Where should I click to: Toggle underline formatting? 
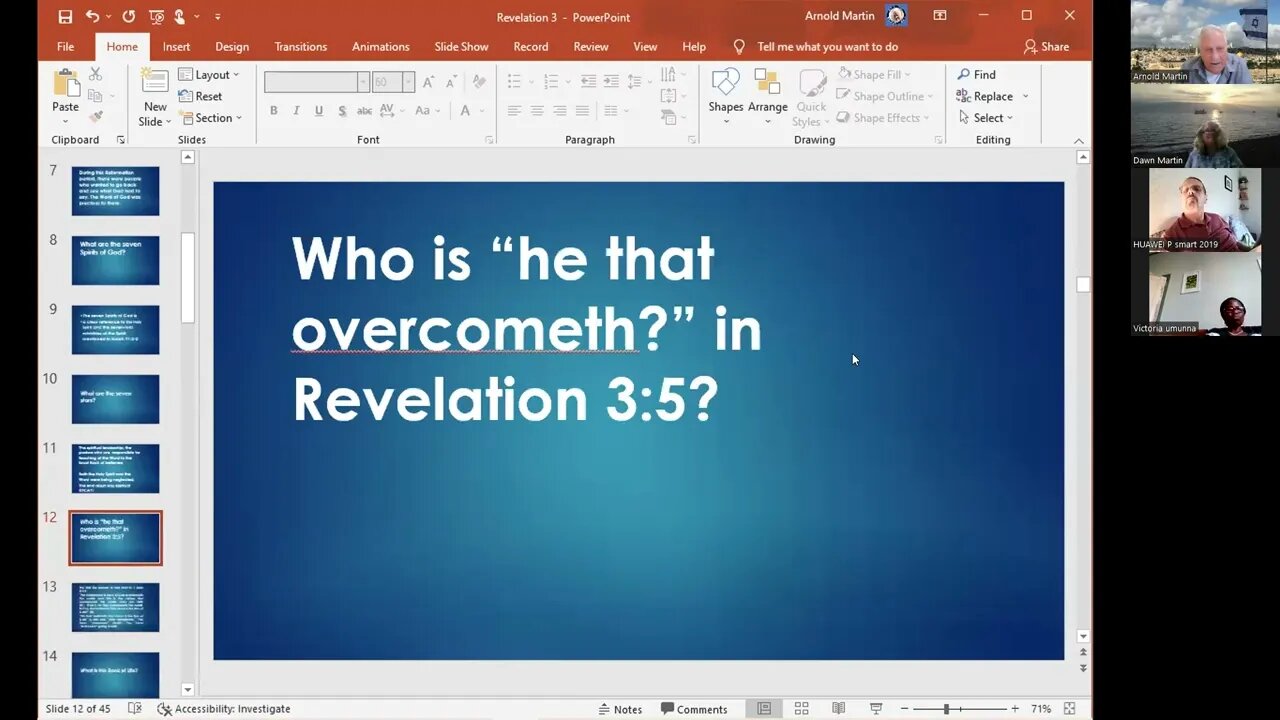(319, 111)
